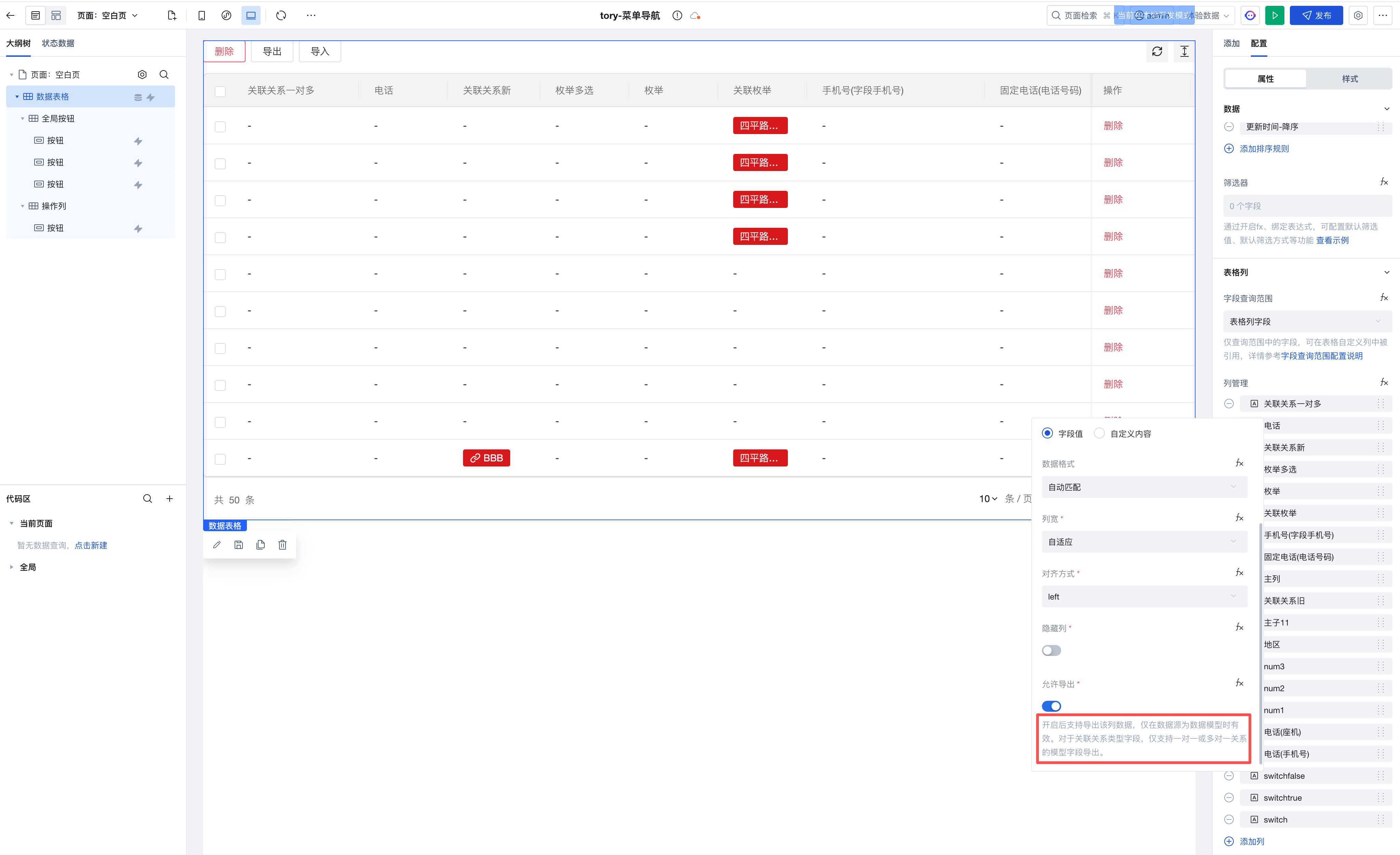This screenshot has width=1400, height=855.
Task: Check the table header select-all checkbox
Action: (221, 91)
